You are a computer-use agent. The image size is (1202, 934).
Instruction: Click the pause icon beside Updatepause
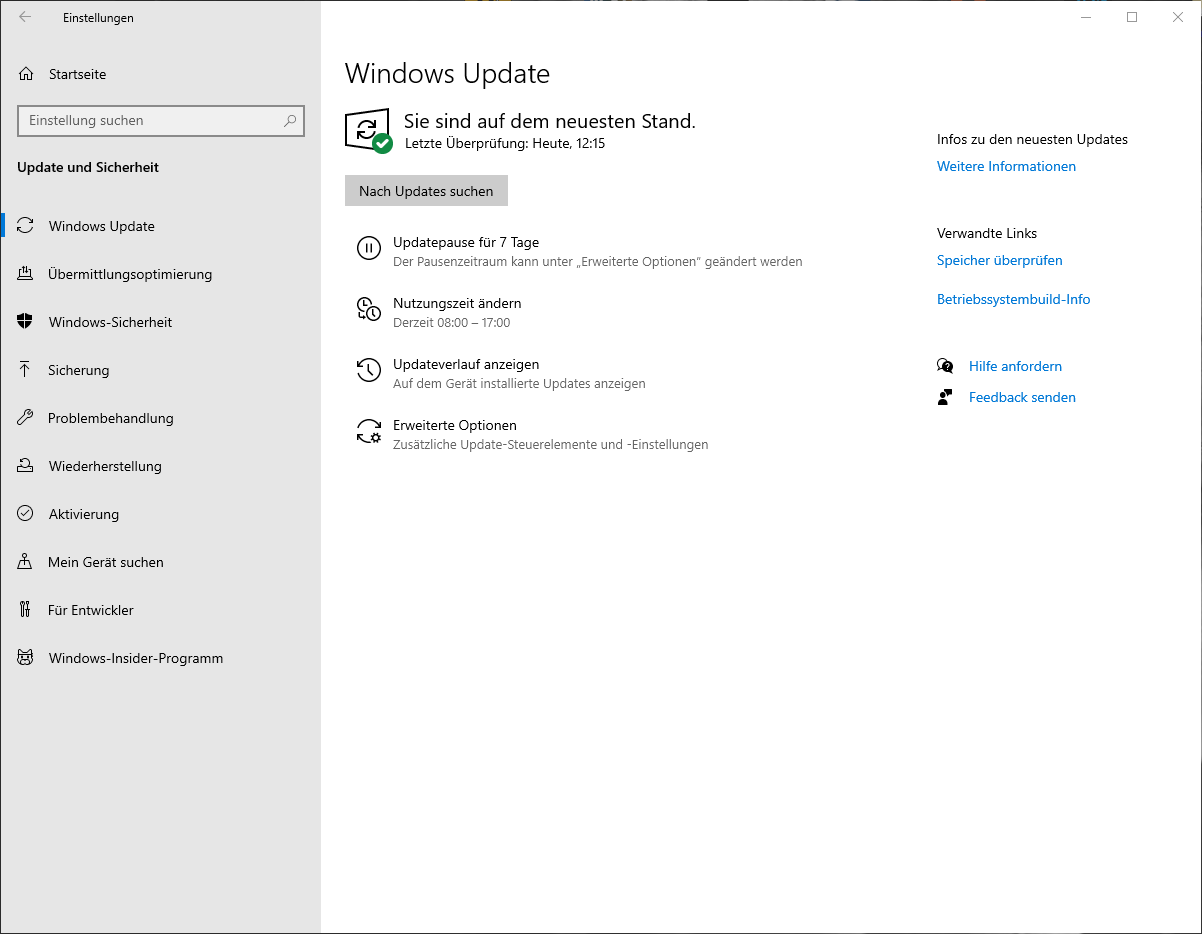tap(369, 249)
